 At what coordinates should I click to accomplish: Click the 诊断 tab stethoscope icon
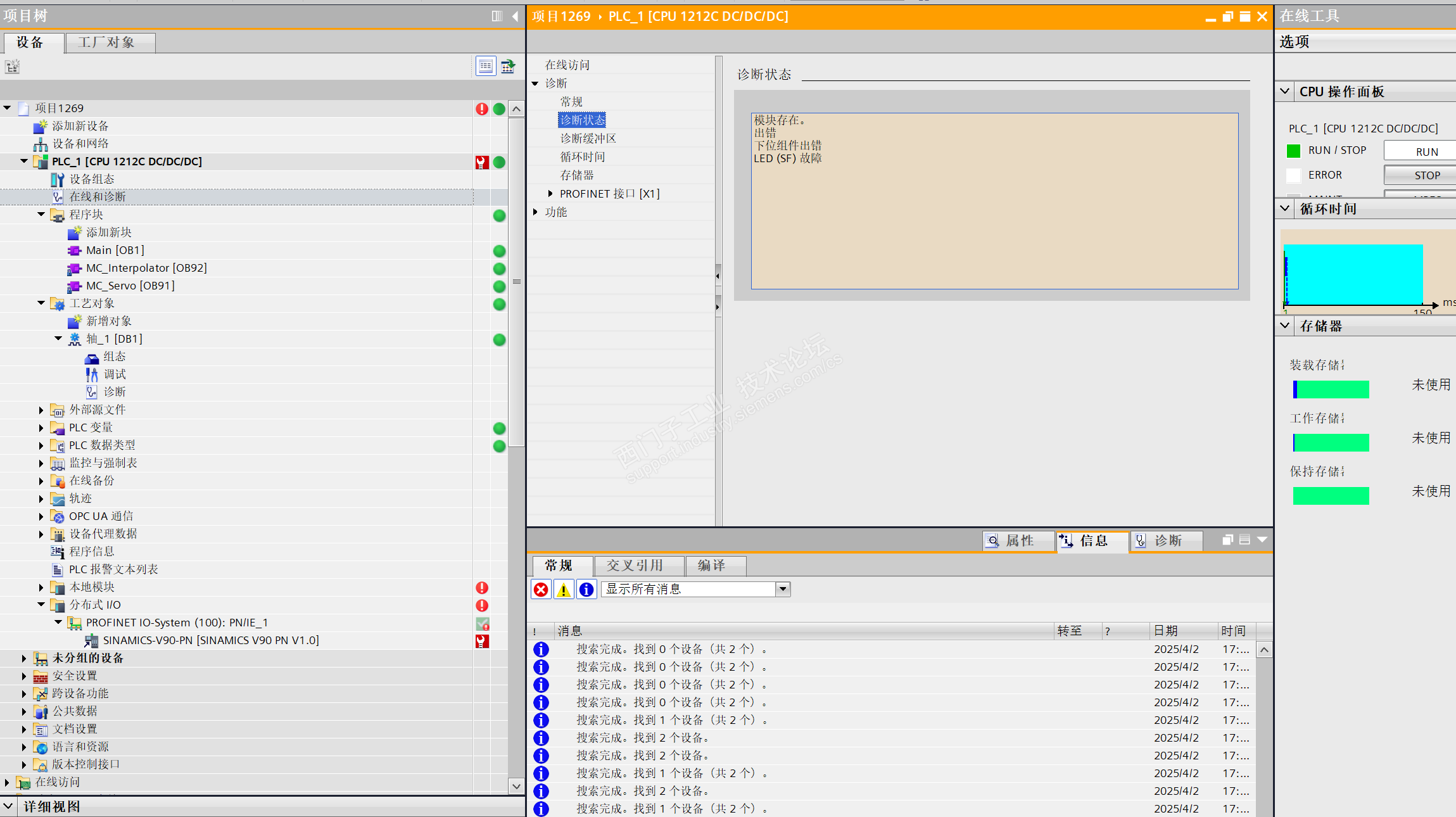[1141, 540]
